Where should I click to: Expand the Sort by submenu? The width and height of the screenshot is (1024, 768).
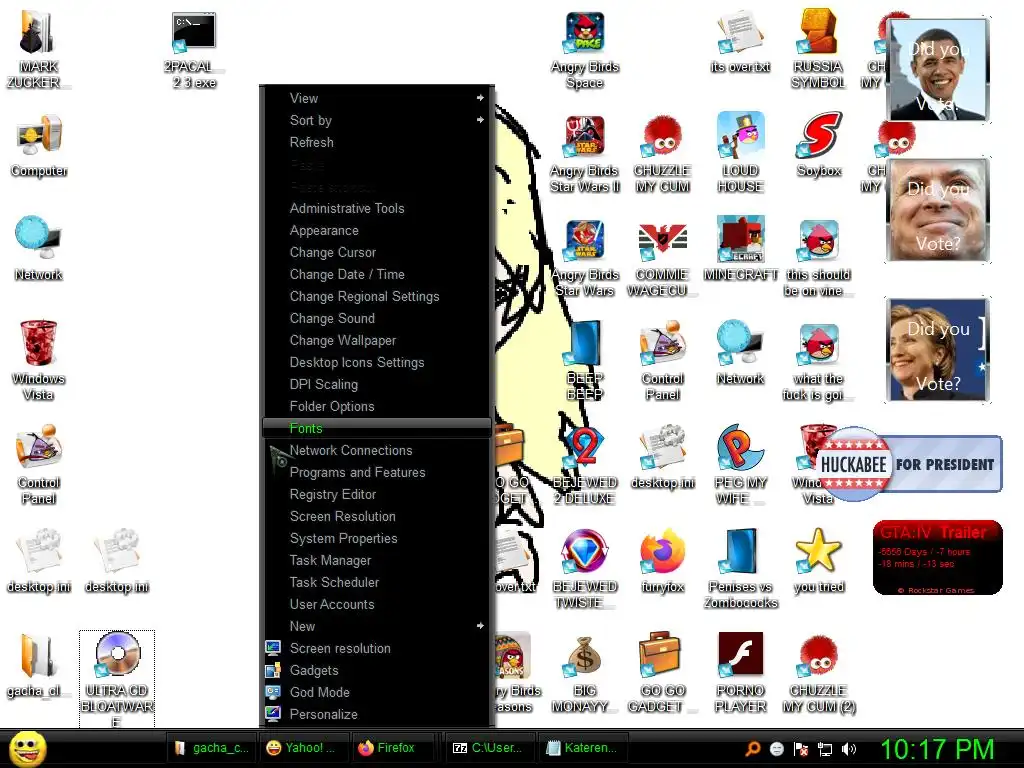(377, 120)
